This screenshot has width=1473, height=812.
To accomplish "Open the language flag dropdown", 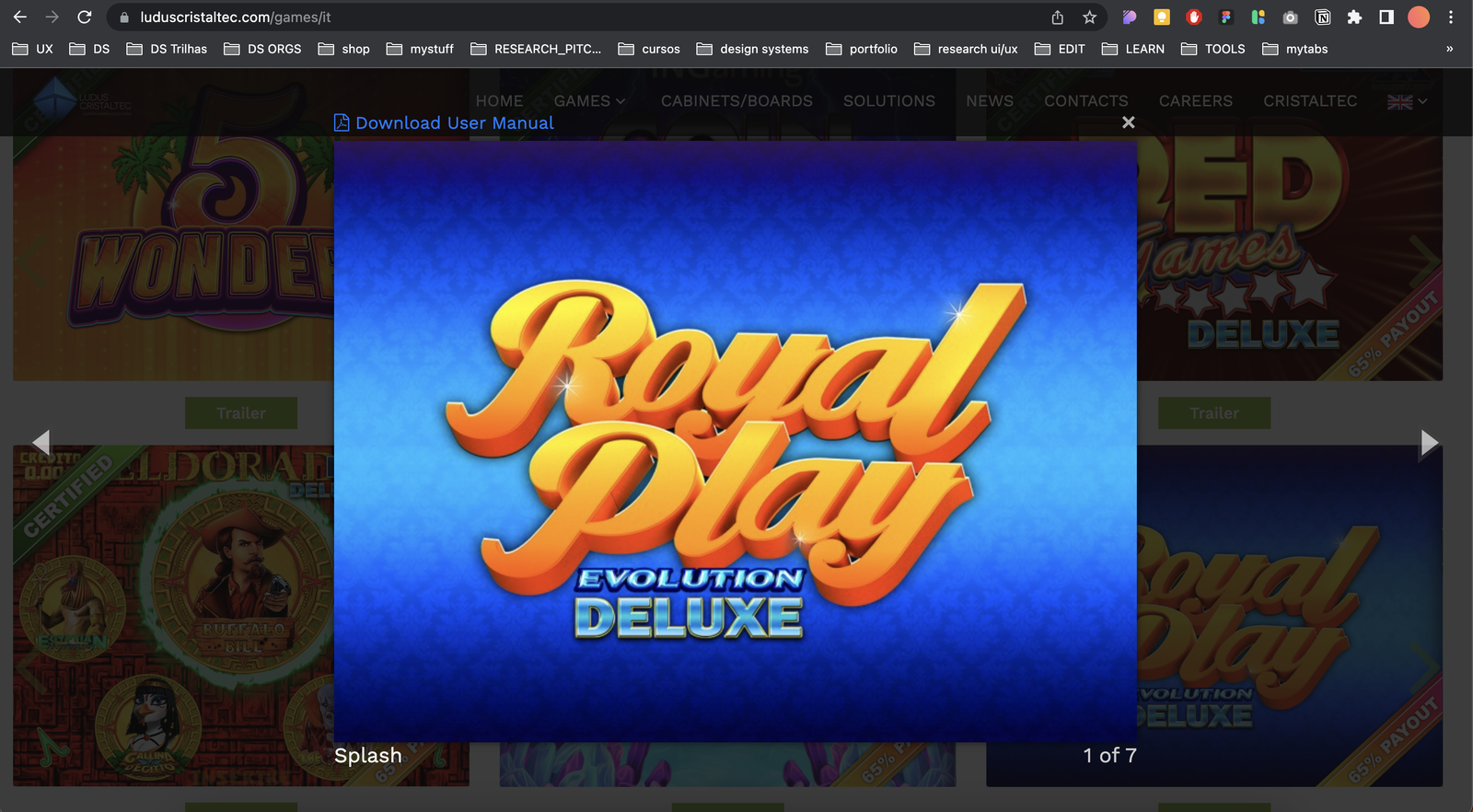I will coord(1408,101).
